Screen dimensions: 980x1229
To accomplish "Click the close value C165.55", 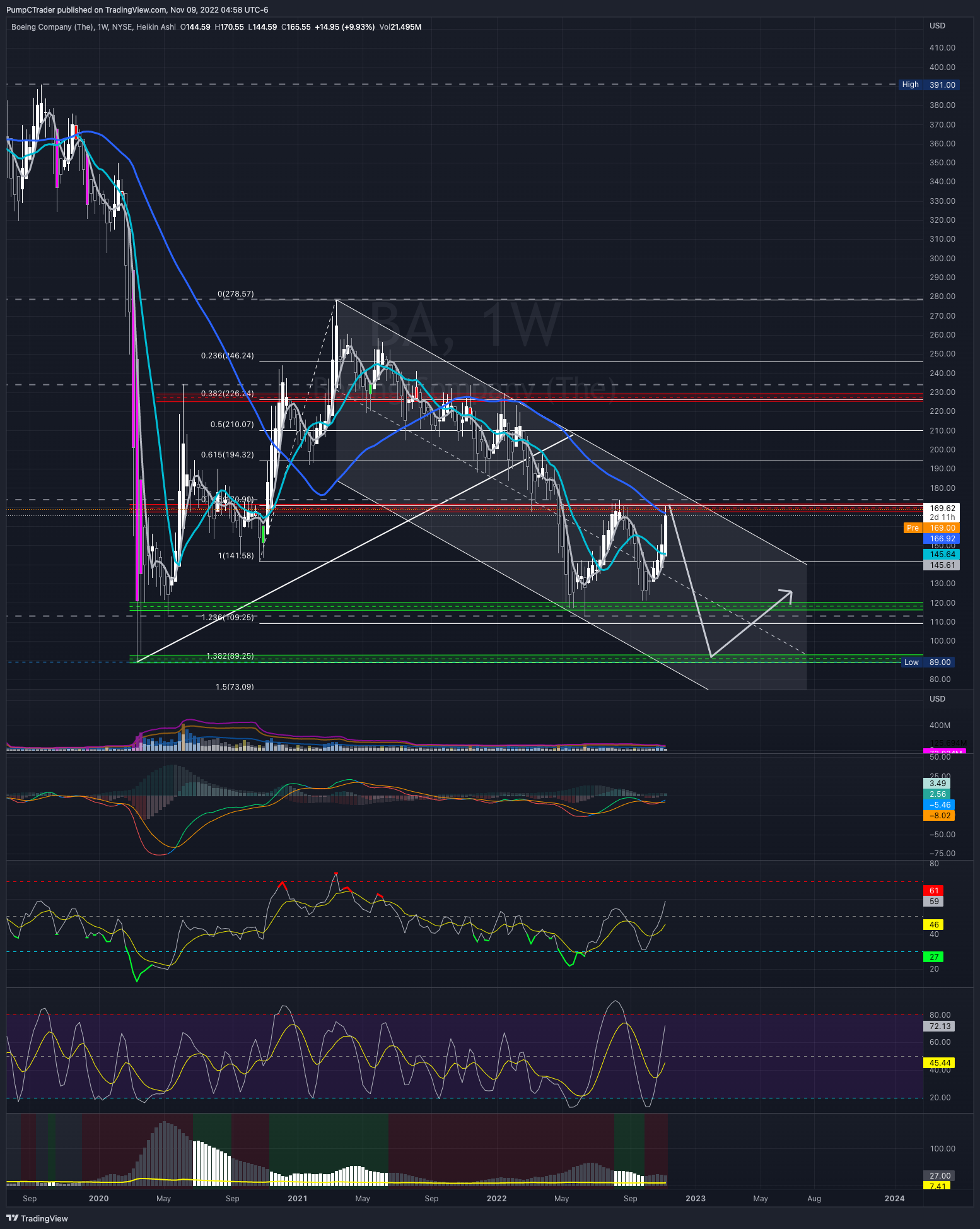I will pos(296,27).
